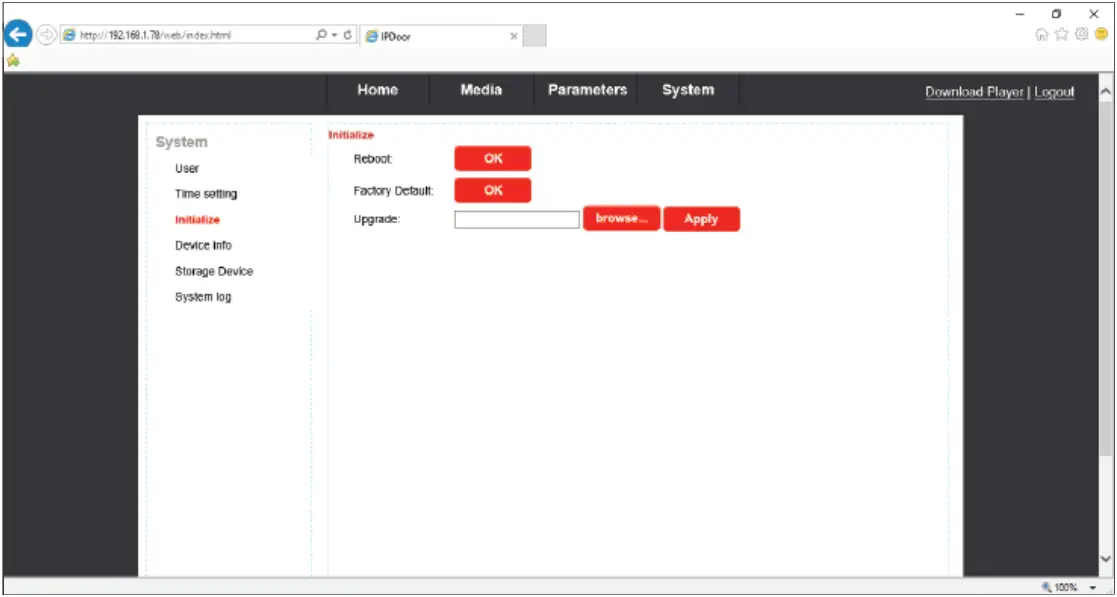Open the 100% zoom level dropdown
Screen dimensions: 1117x597
point(1093,588)
